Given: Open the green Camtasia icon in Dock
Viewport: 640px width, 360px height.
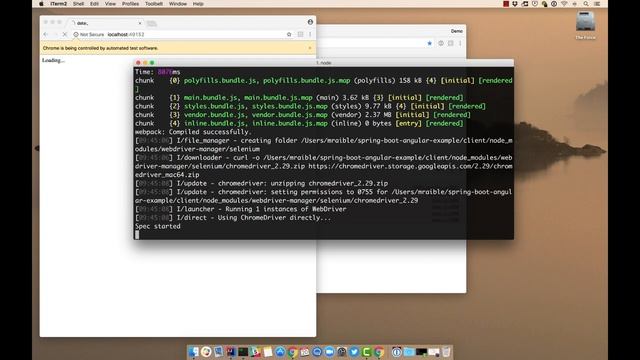Looking at the screenshot, I should [366, 351].
